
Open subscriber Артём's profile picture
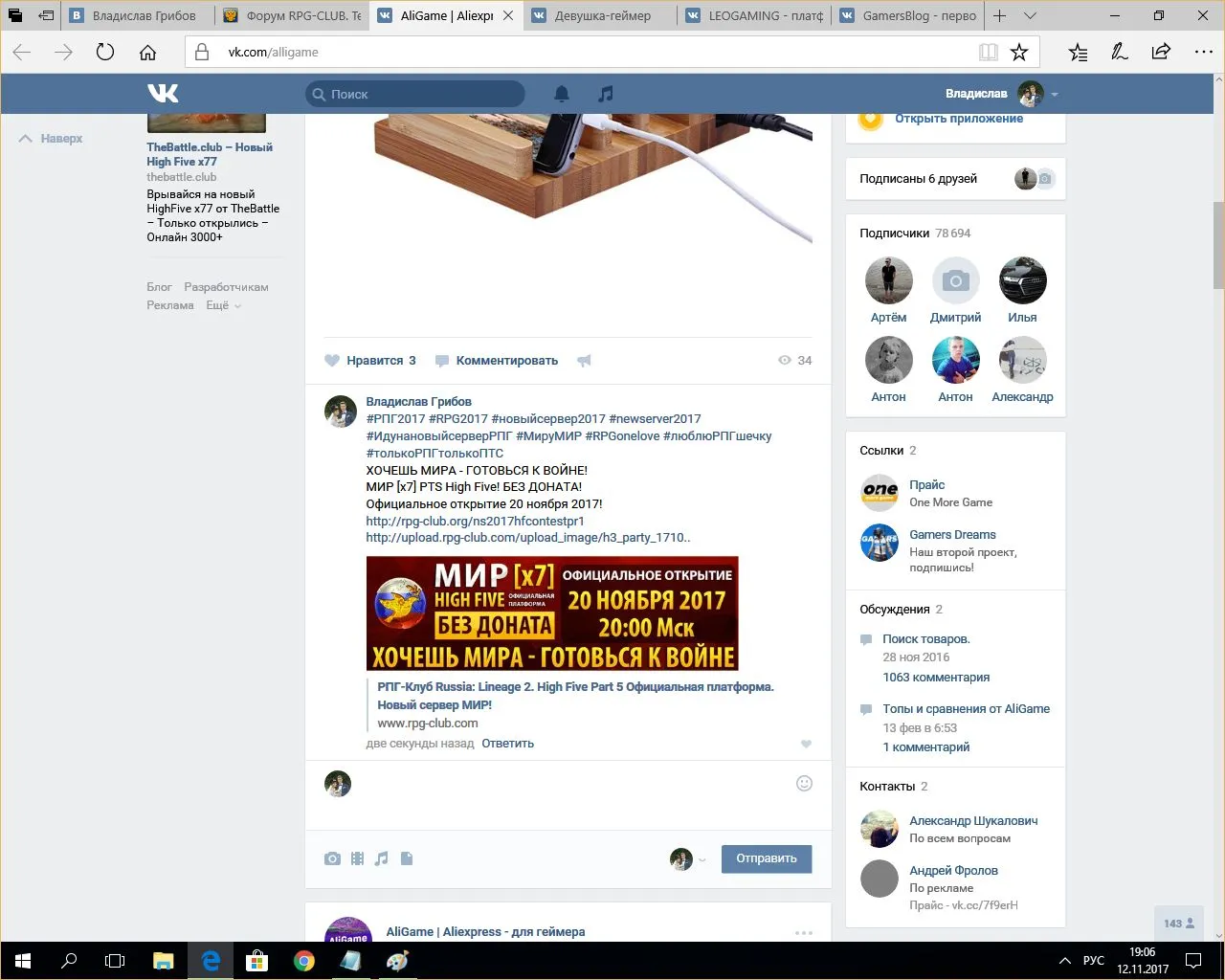(x=888, y=280)
